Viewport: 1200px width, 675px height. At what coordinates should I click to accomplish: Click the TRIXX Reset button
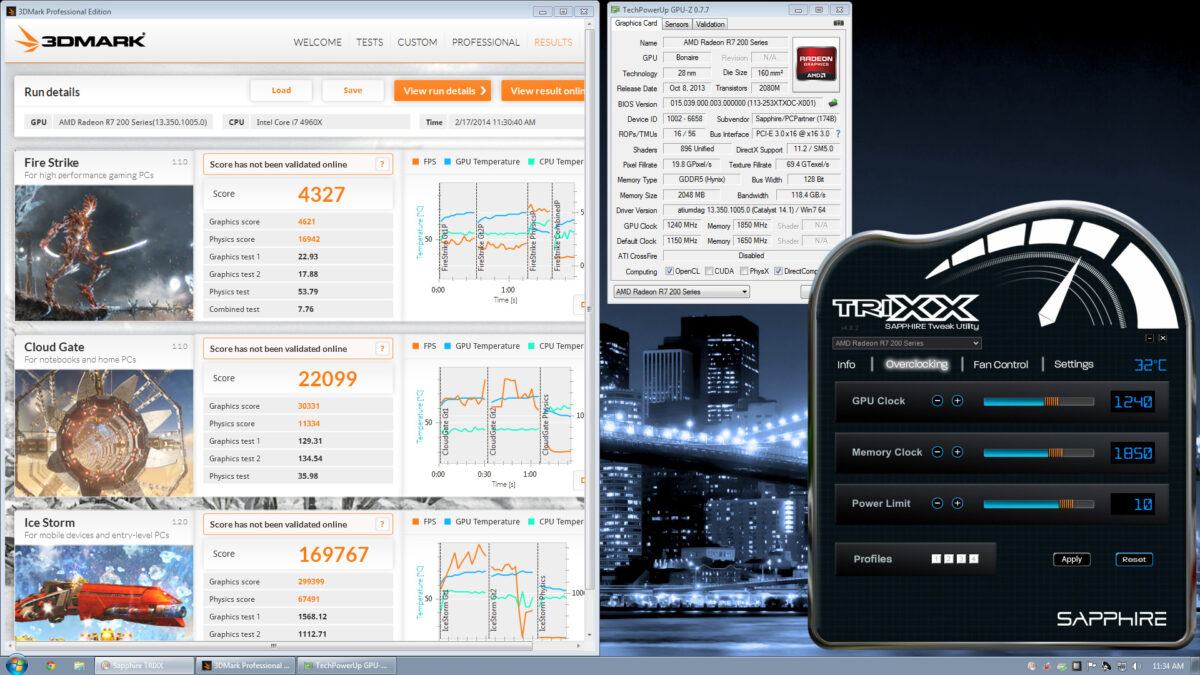[1134, 559]
